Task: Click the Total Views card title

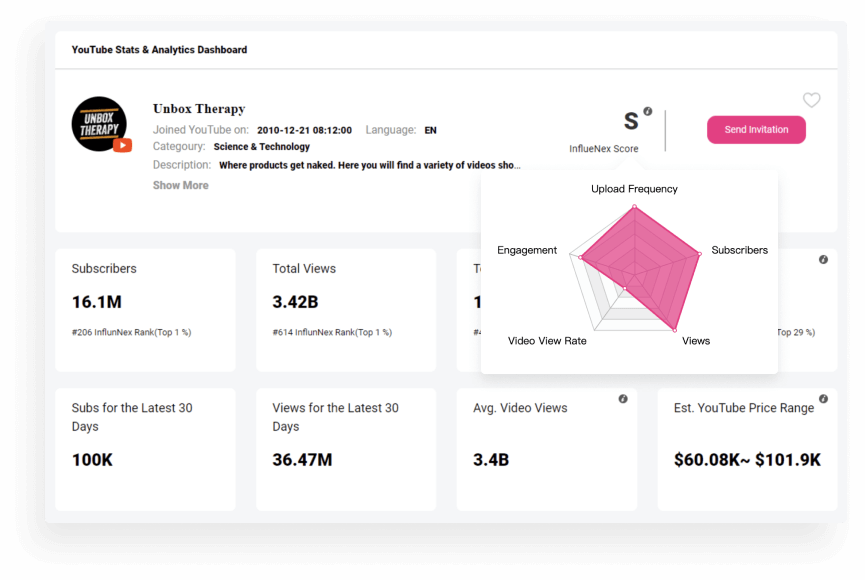Action: coord(304,269)
